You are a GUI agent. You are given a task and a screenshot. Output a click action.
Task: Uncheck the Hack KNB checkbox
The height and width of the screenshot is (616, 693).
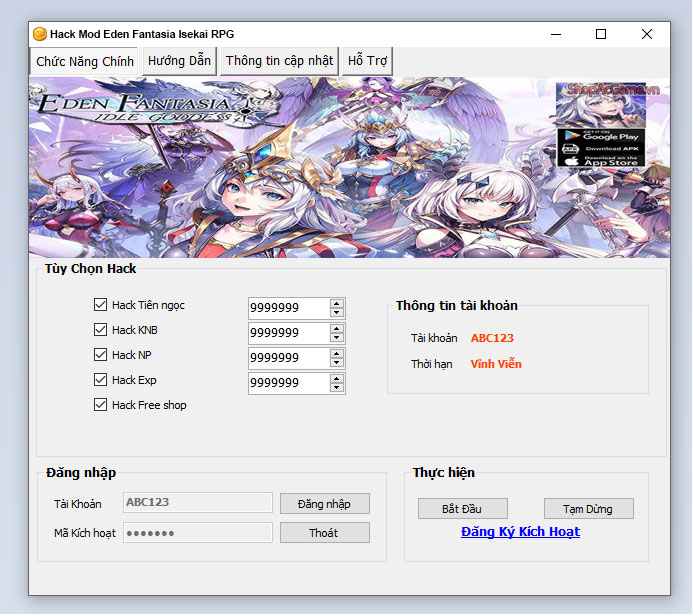point(100,330)
